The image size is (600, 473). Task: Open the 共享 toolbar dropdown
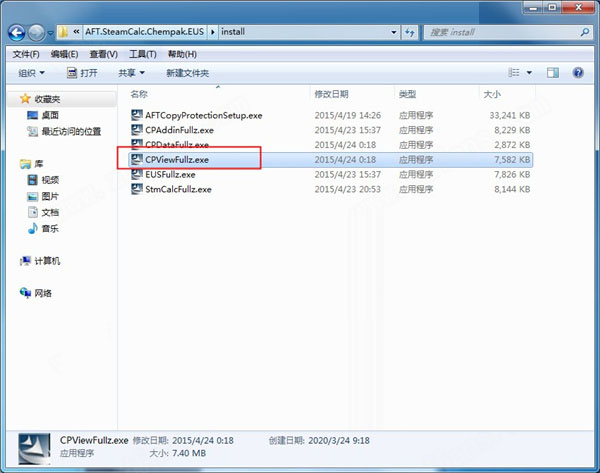pos(131,73)
